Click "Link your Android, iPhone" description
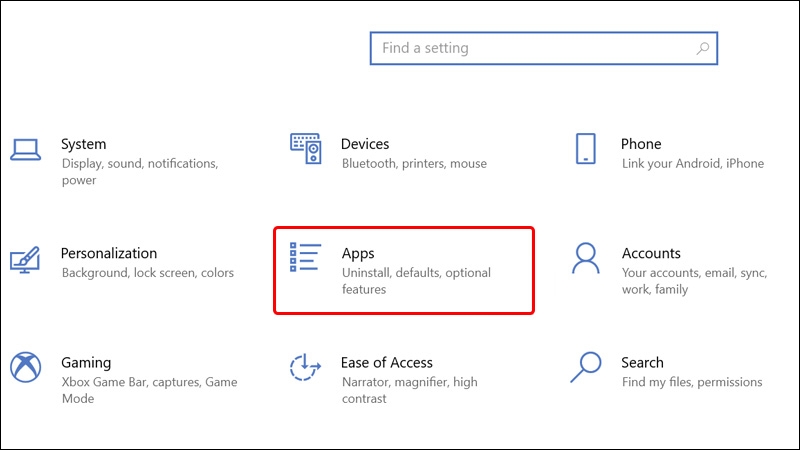This screenshot has width=800, height=450. [x=693, y=164]
